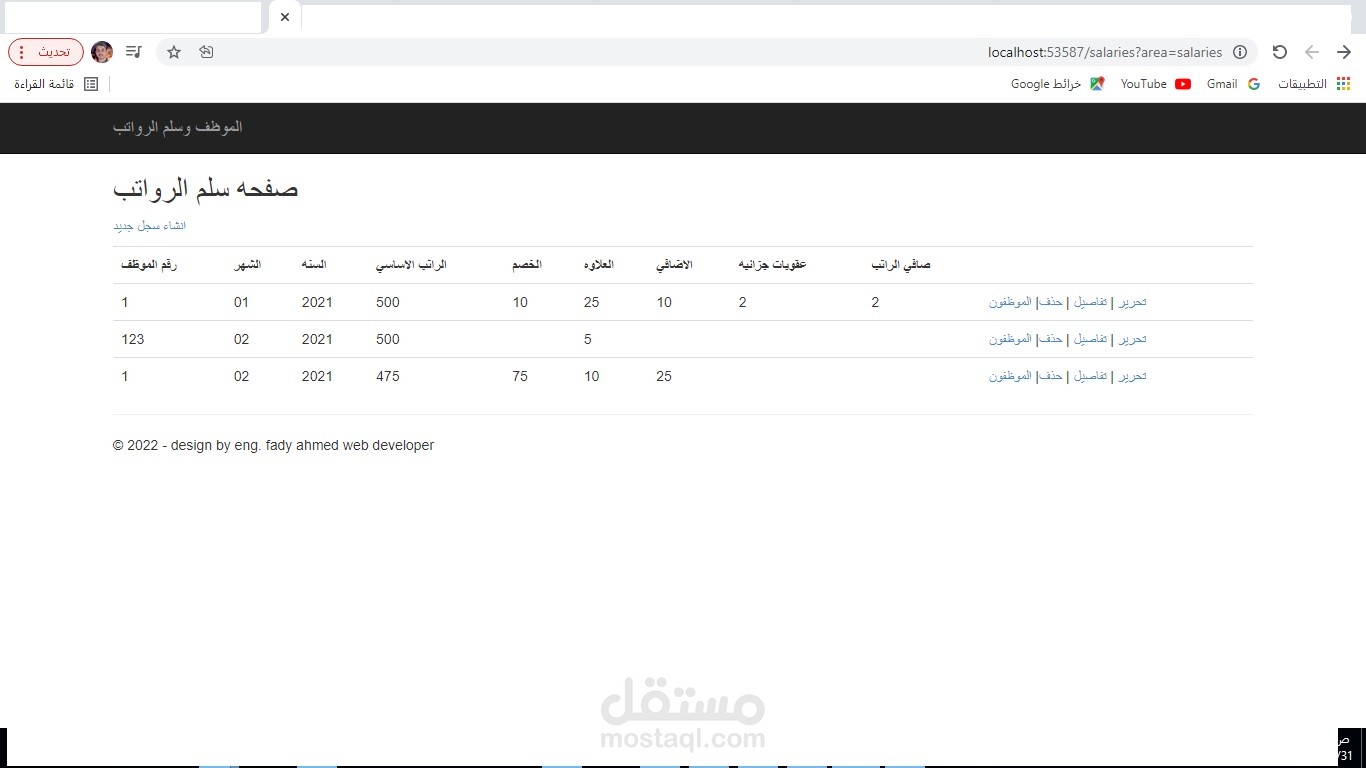The image size is (1366, 768).
Task: Click انشاء سجل جديد link
Action: 149,226
